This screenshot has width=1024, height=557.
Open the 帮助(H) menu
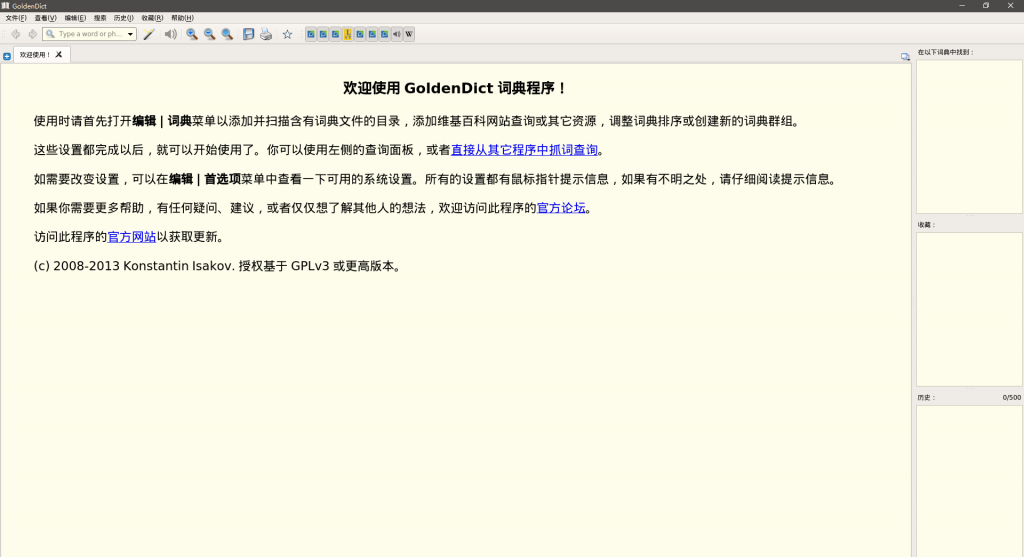(x=182, y=18)
